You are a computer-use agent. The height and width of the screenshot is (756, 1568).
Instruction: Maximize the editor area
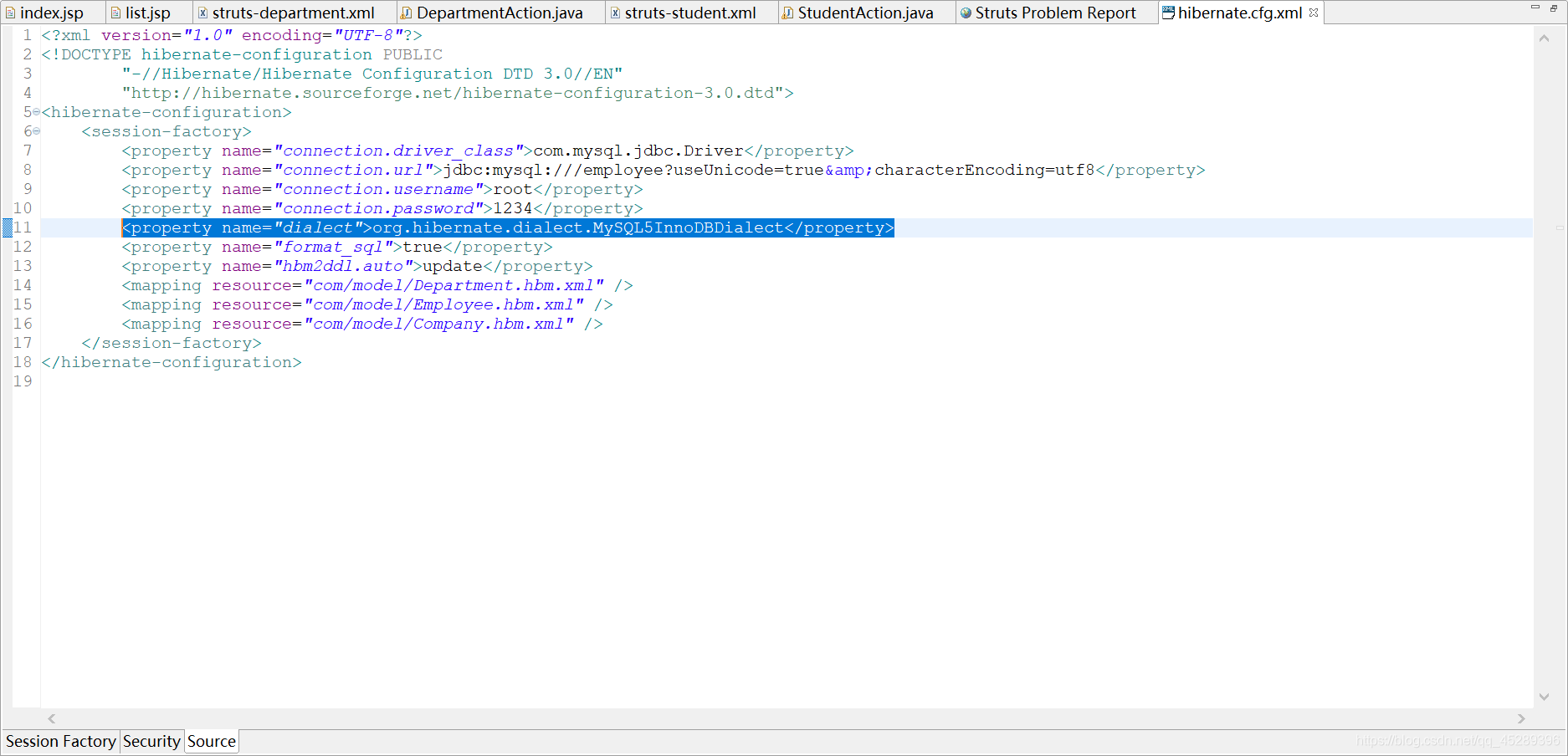[1554, 8]
